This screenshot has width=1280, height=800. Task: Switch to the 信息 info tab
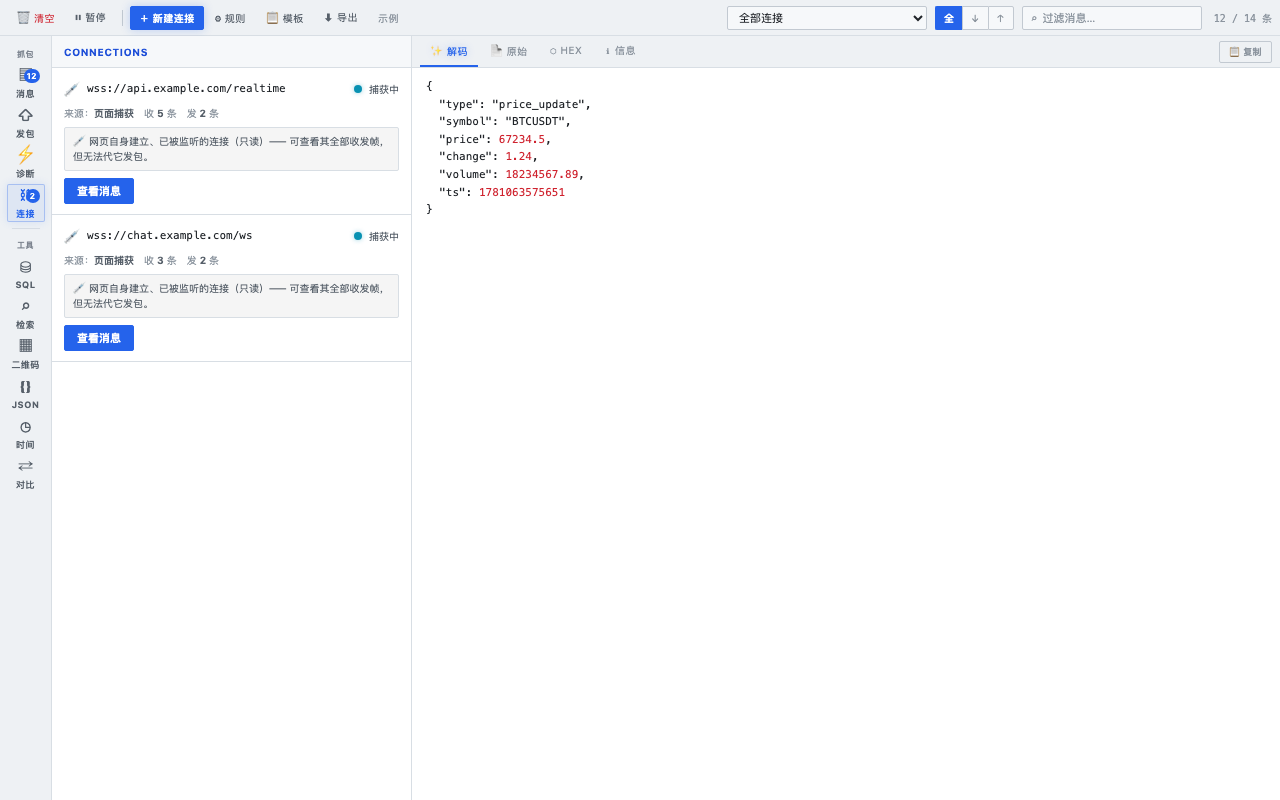(x=620, y=51)
